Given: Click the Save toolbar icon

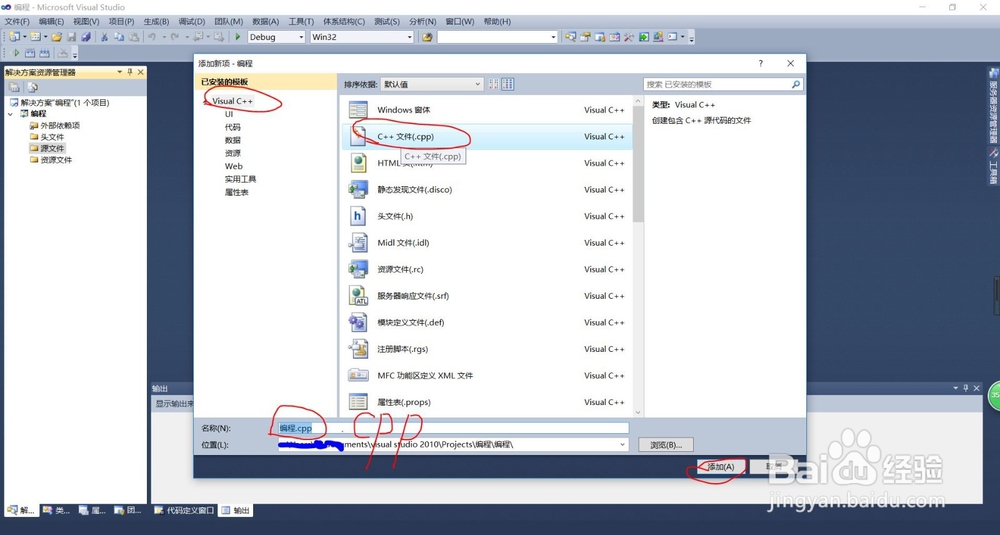Looking at the screenshot, I should click(x=71, y=37).
